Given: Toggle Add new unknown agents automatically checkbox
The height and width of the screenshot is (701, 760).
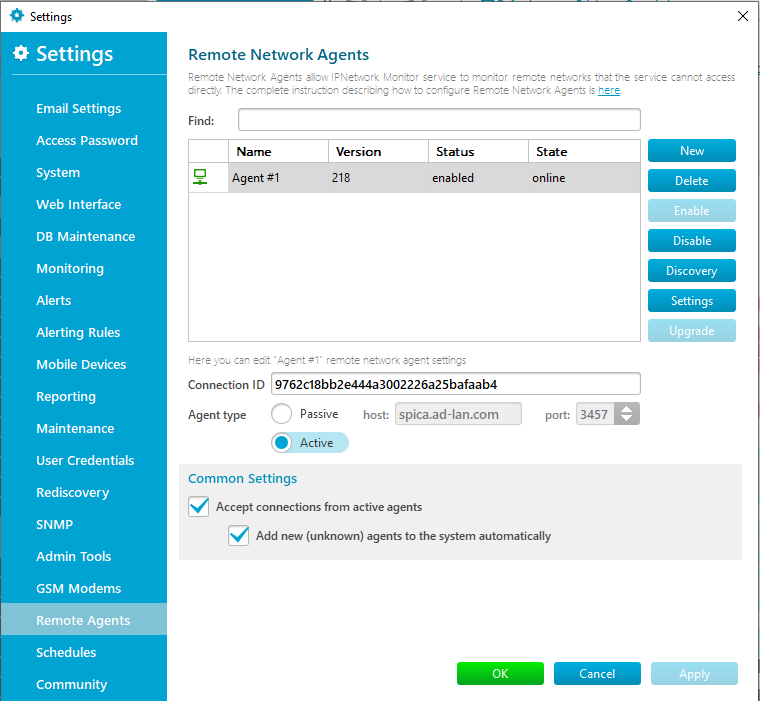Looking at the screenshot, I should pos(238,536).
